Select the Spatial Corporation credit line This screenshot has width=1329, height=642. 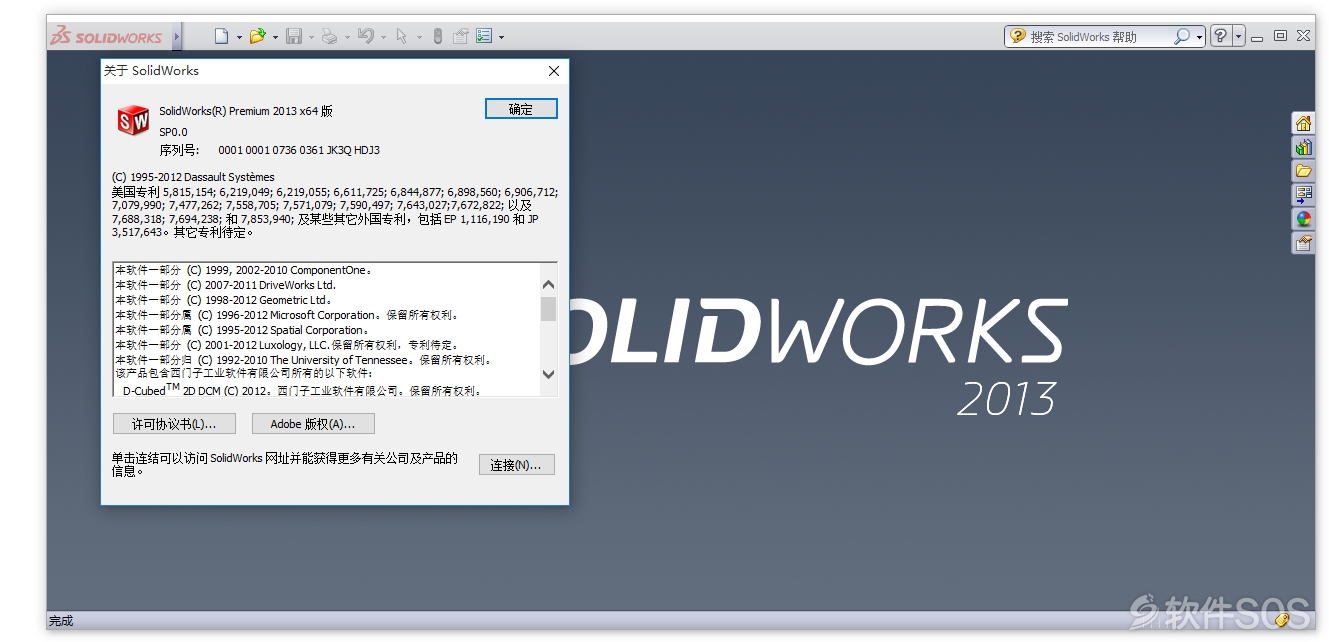[242, 330]
